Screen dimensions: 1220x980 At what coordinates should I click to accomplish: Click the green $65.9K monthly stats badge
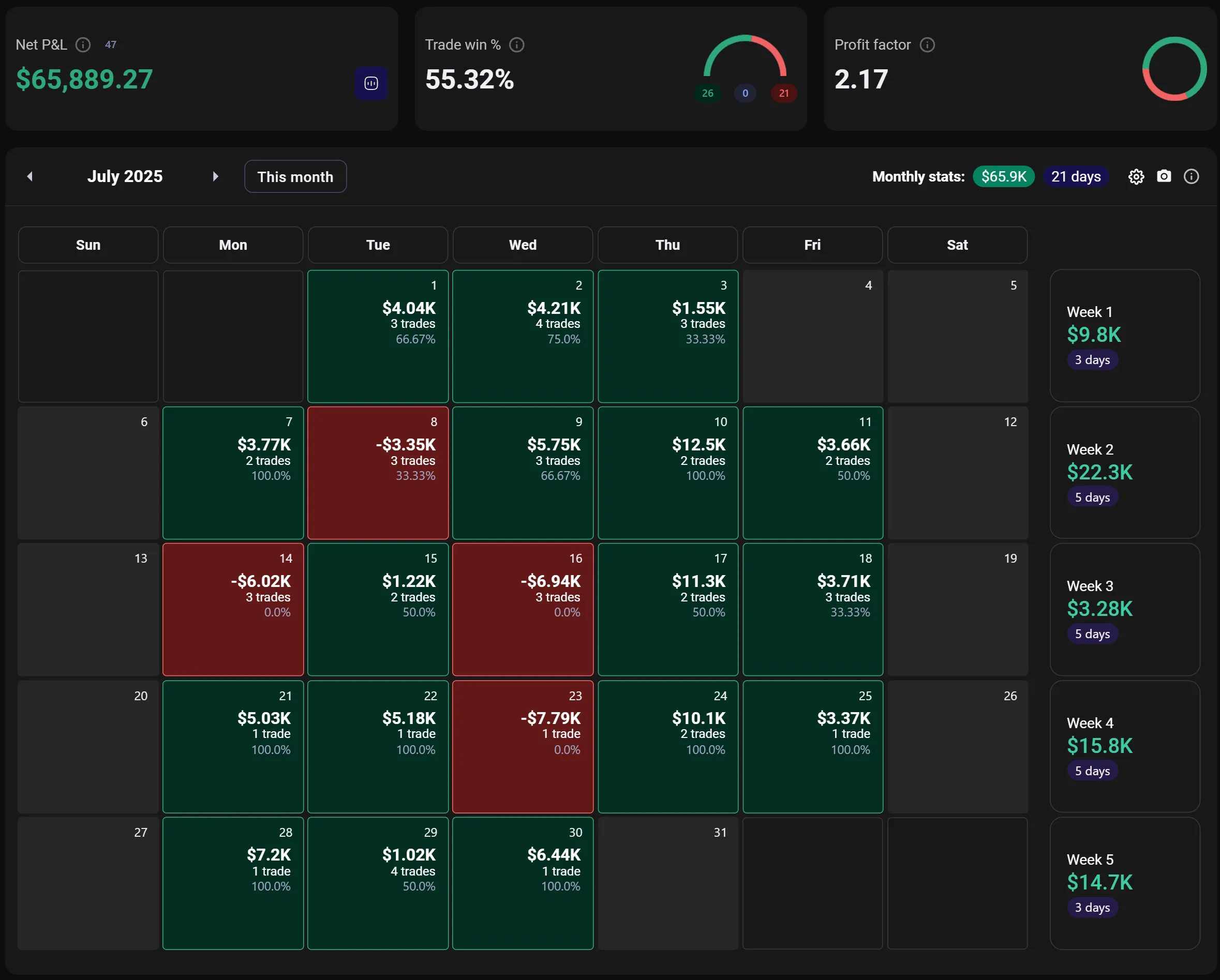tap(1003, 176)
